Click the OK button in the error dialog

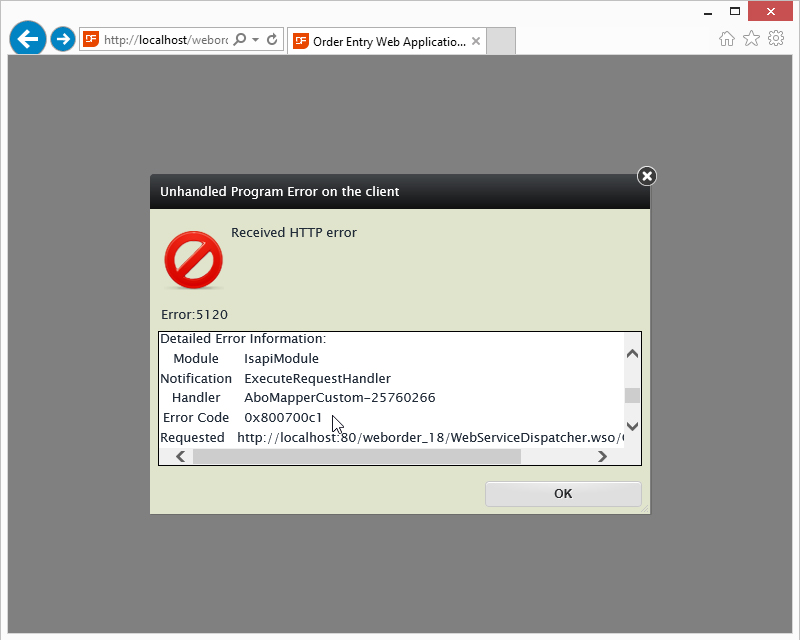point(563,494)
